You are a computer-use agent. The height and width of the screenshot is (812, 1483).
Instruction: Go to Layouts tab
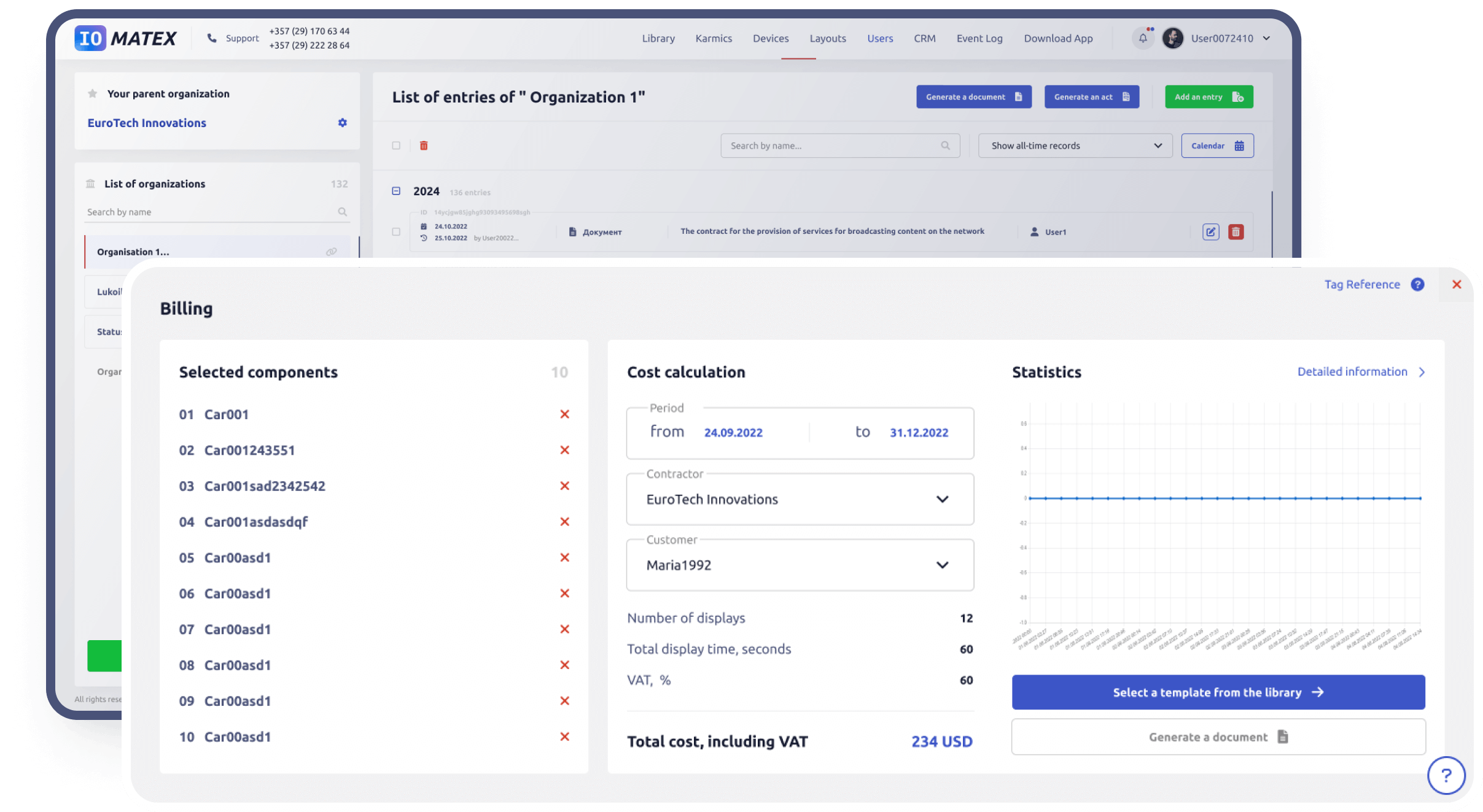click(828, 38)
